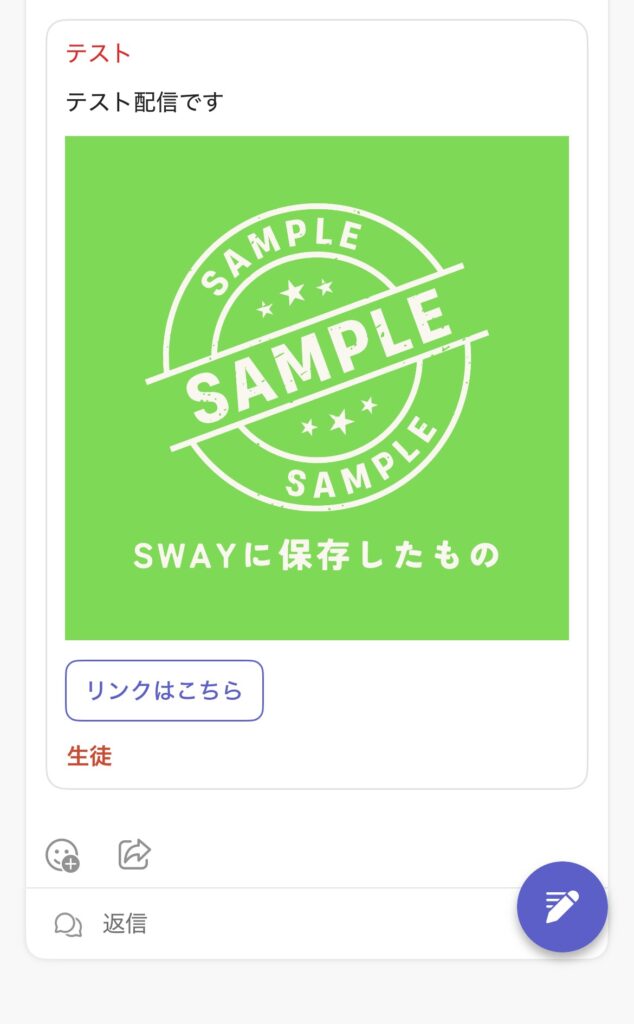Open the green SAMPLE image
634x1024 pixels.
pyautogui.click(x=316, y=388)
